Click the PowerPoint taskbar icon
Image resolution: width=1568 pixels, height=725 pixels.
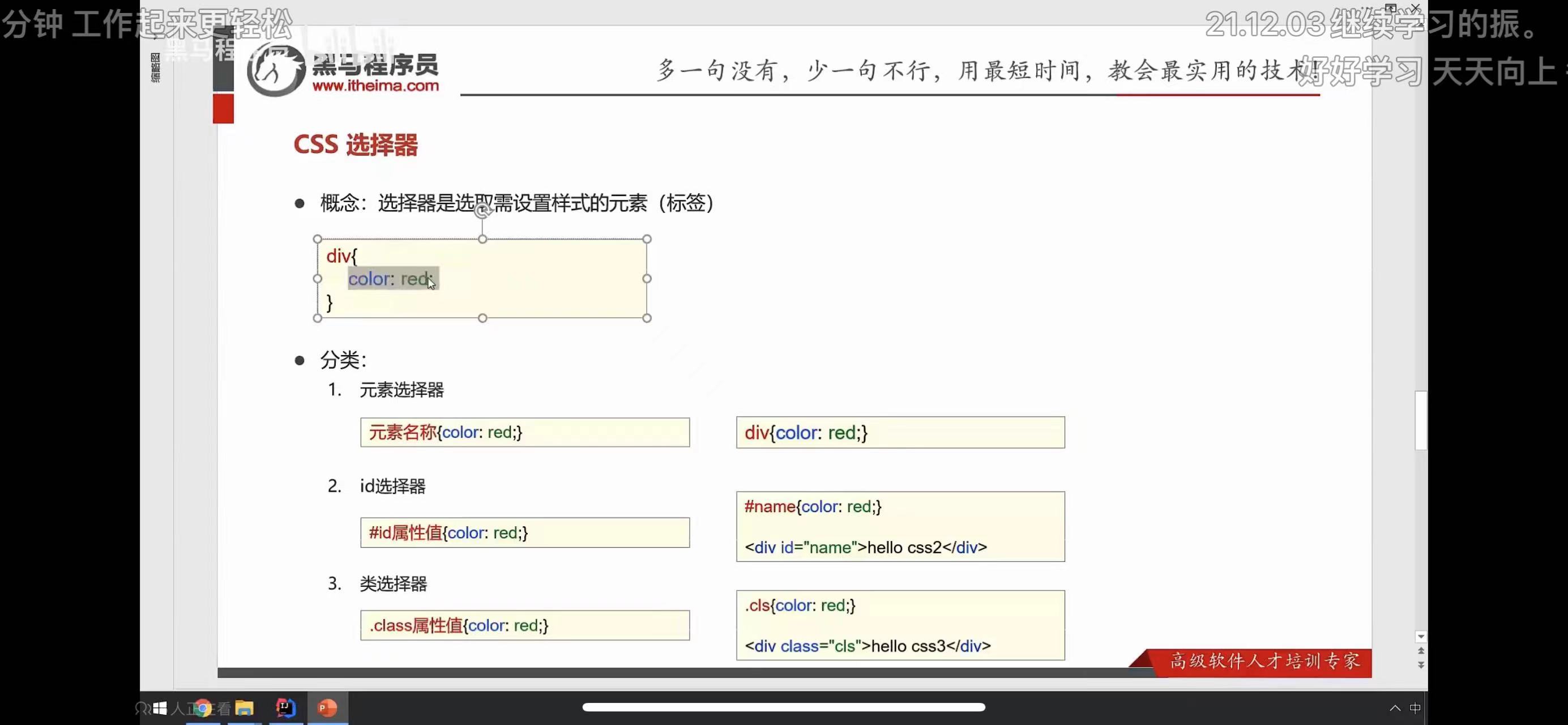[327, 708]
